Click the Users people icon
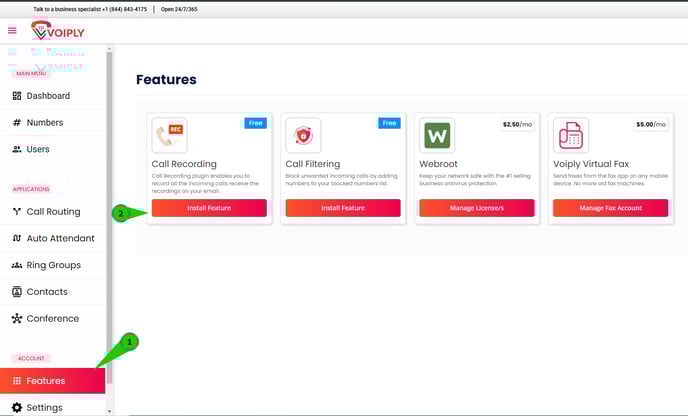688x416 pixels. (17, 149)
